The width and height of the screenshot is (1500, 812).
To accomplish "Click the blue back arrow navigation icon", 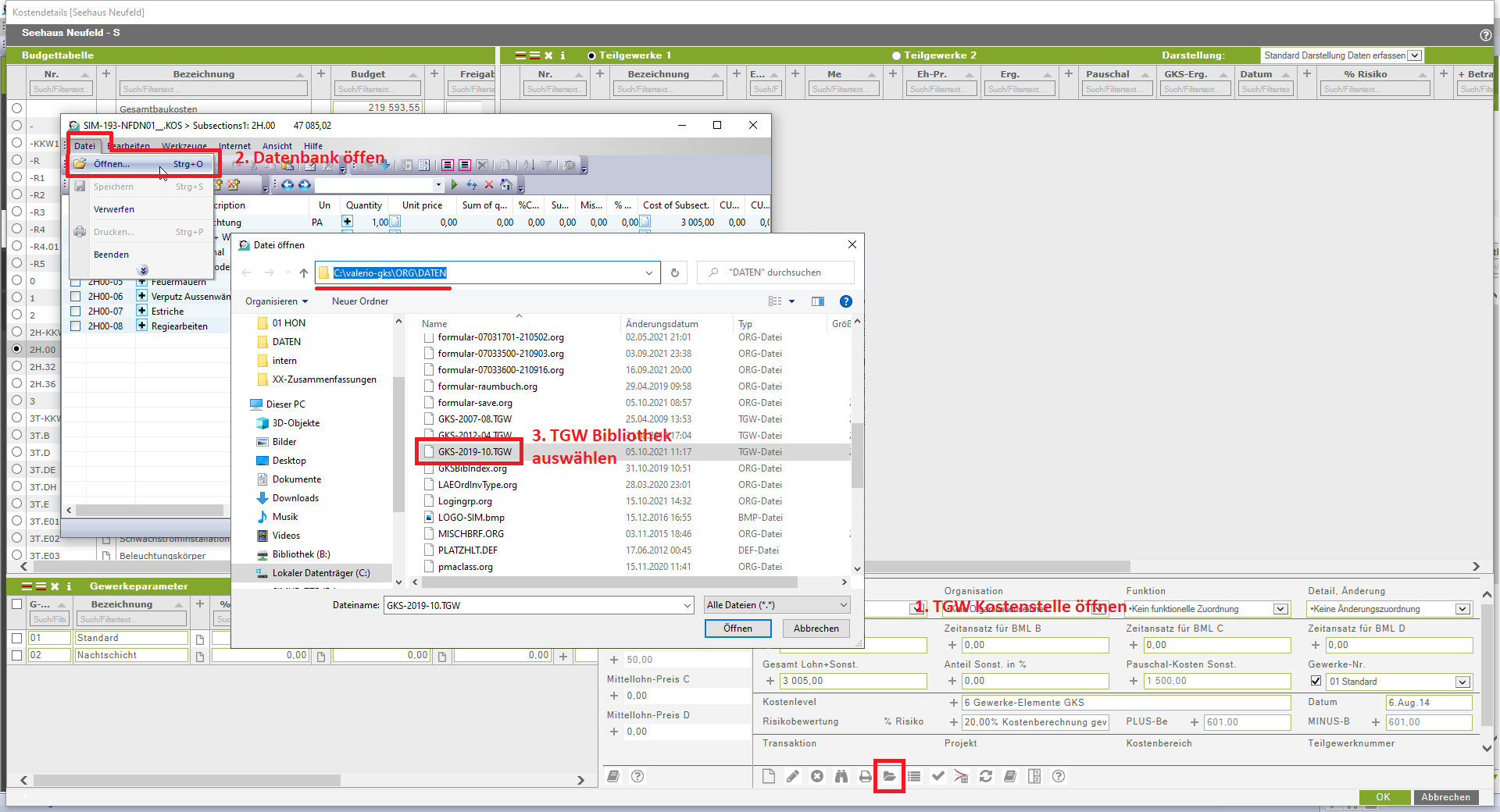I will click(x=287, y=185).
